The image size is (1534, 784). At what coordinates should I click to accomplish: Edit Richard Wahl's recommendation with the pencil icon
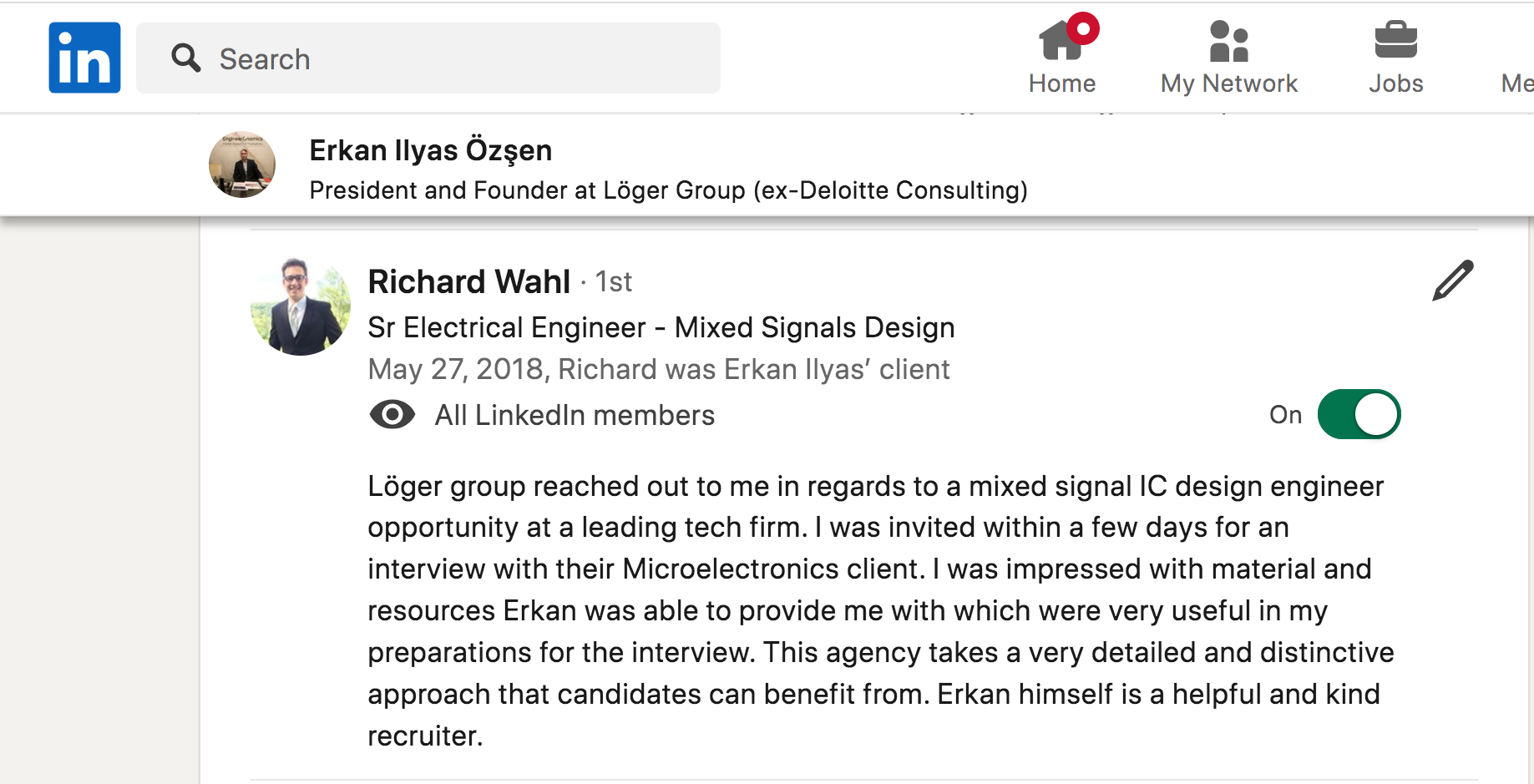coord(1452,281)
